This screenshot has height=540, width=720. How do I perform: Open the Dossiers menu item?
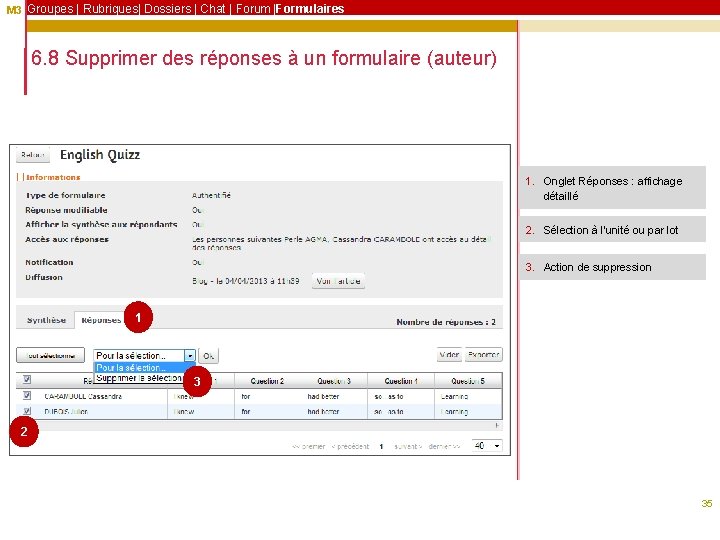[x=168, y=9]
